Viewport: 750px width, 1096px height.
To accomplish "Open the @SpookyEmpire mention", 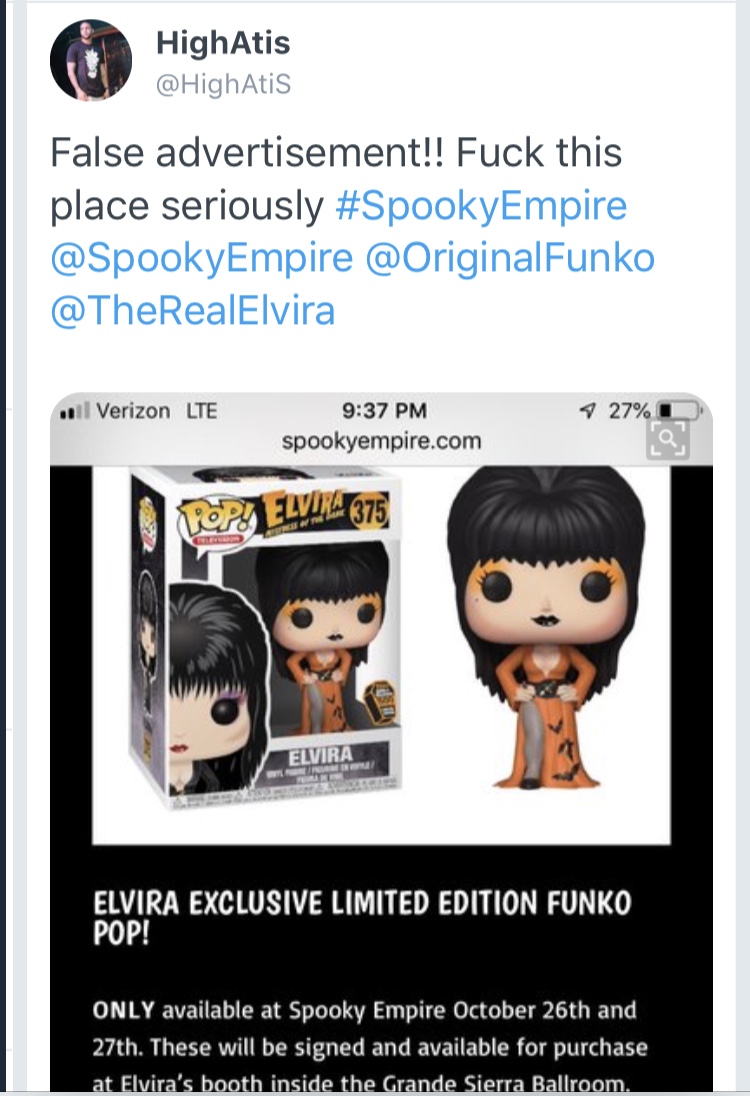I will pyautogui.click(x=202, y=258).
